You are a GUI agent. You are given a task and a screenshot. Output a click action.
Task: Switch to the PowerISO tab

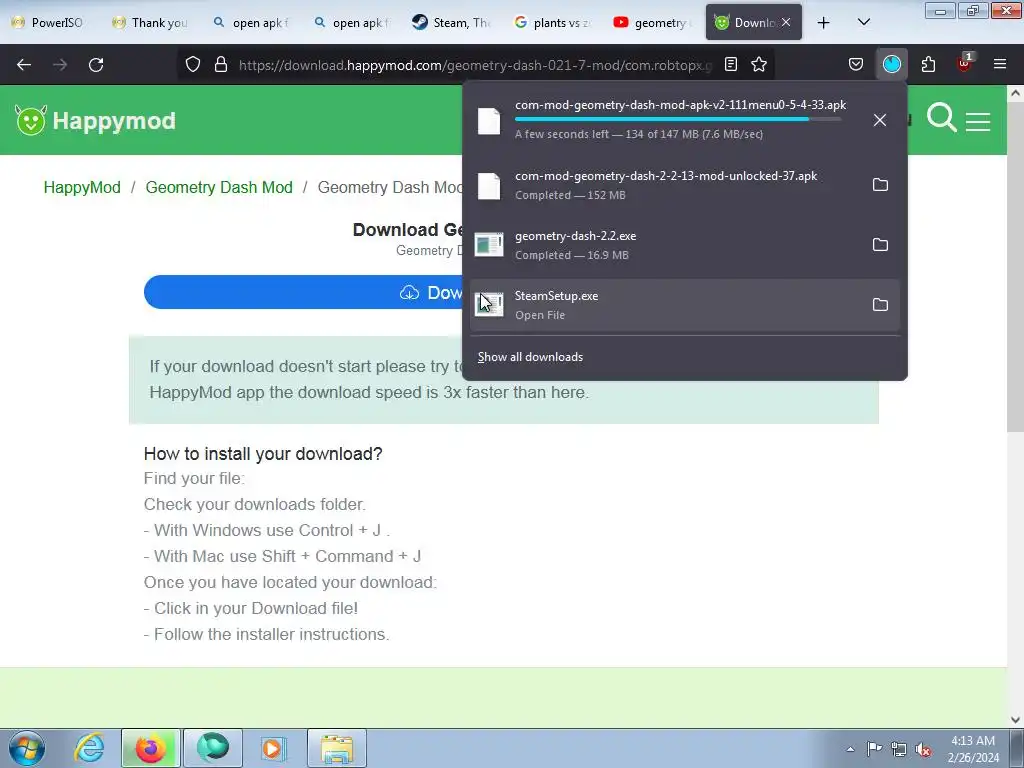tap(49, 22)
